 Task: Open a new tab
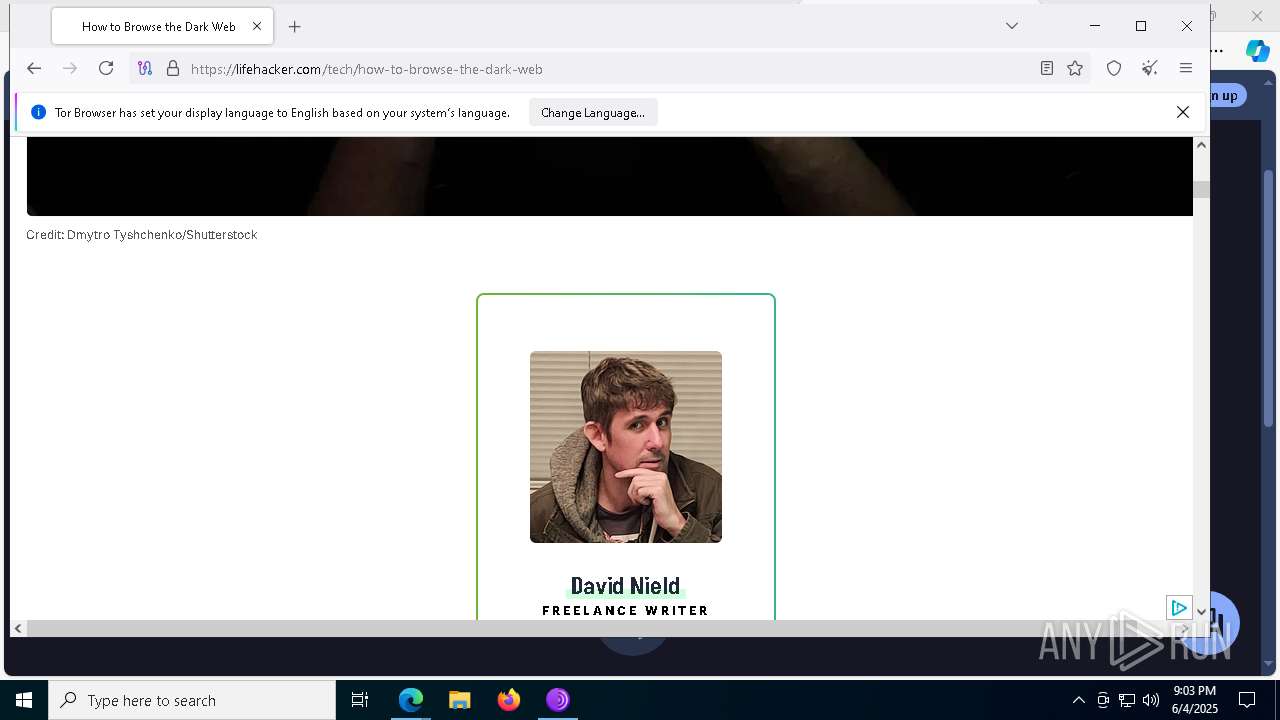pyautogui.click(x=295, y=27)
